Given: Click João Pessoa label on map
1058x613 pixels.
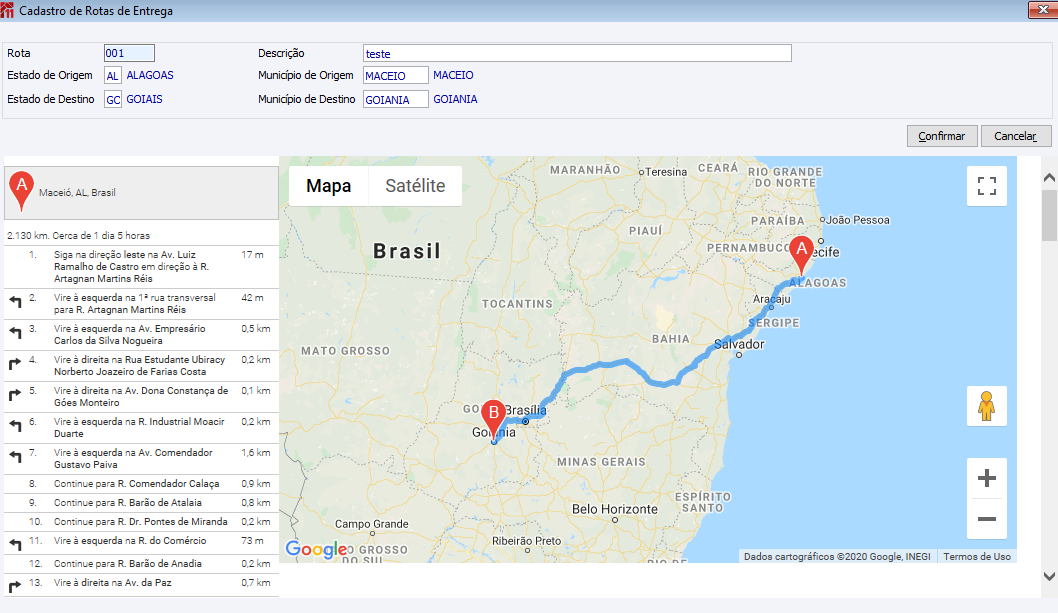Looking at the screenshot, I should click(x=858, y=220).
